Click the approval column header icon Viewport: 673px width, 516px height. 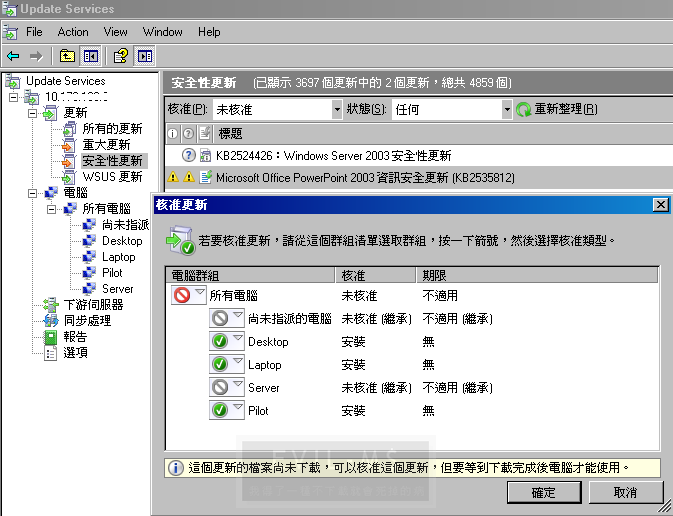pos(205,134)
